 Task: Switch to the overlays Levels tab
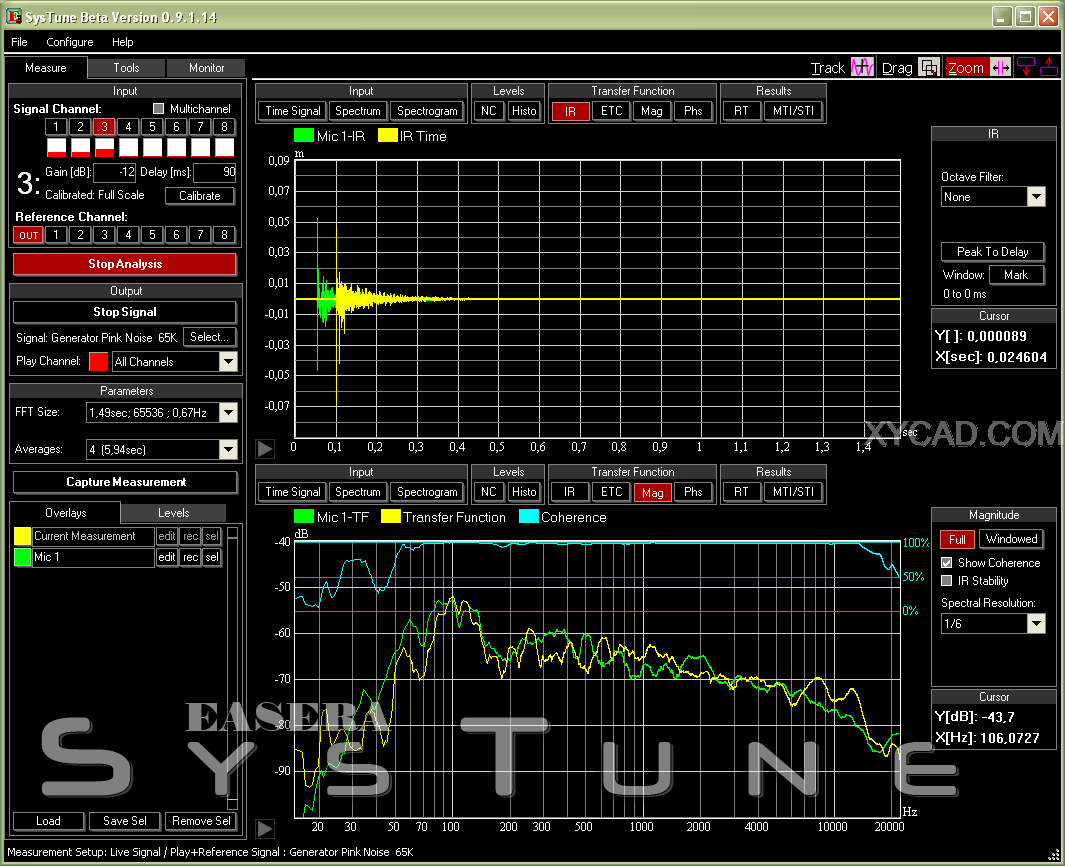[174, 513]
